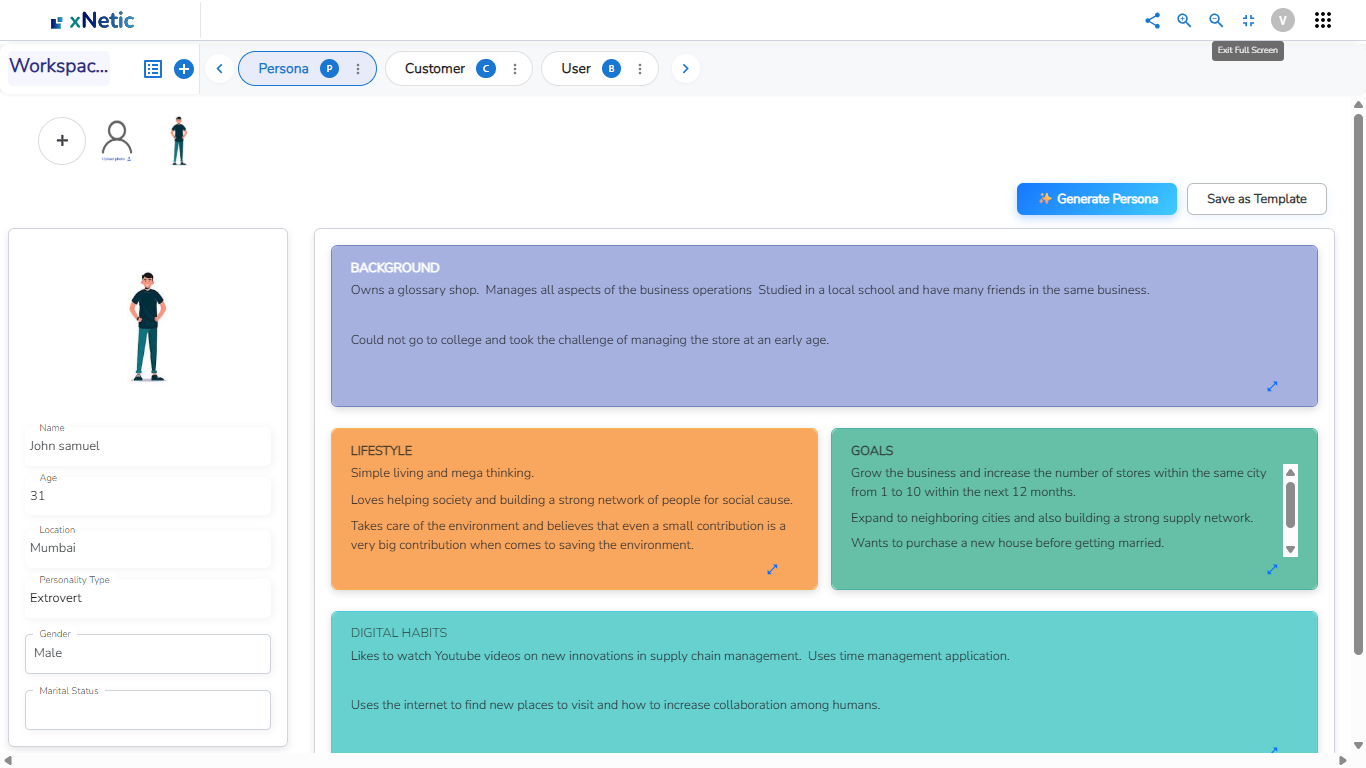Expand the Goals card

pyautogui.click(x=1272, y=569)
